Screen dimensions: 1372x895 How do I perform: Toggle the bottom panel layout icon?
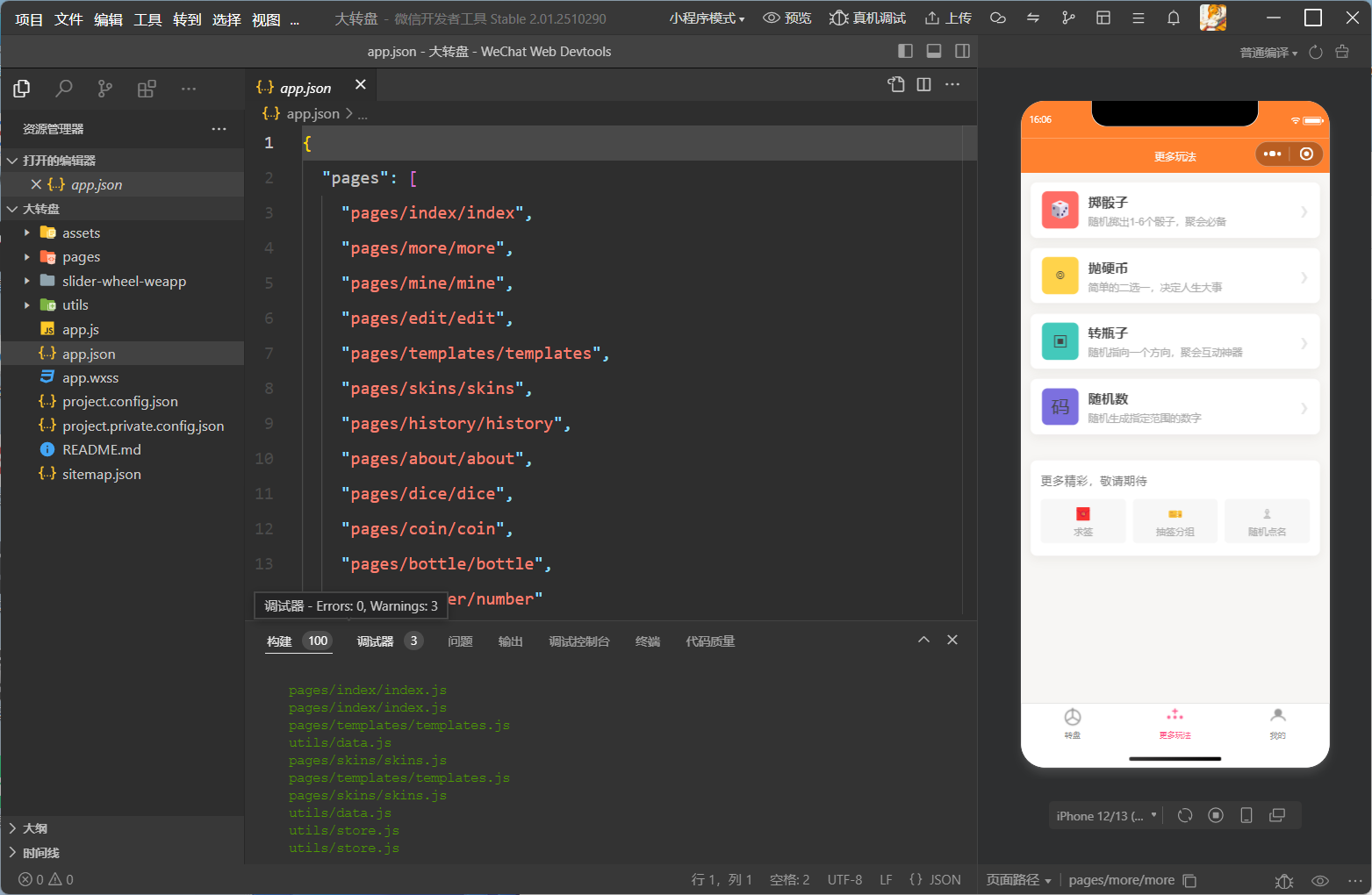(x=934, y=51)
